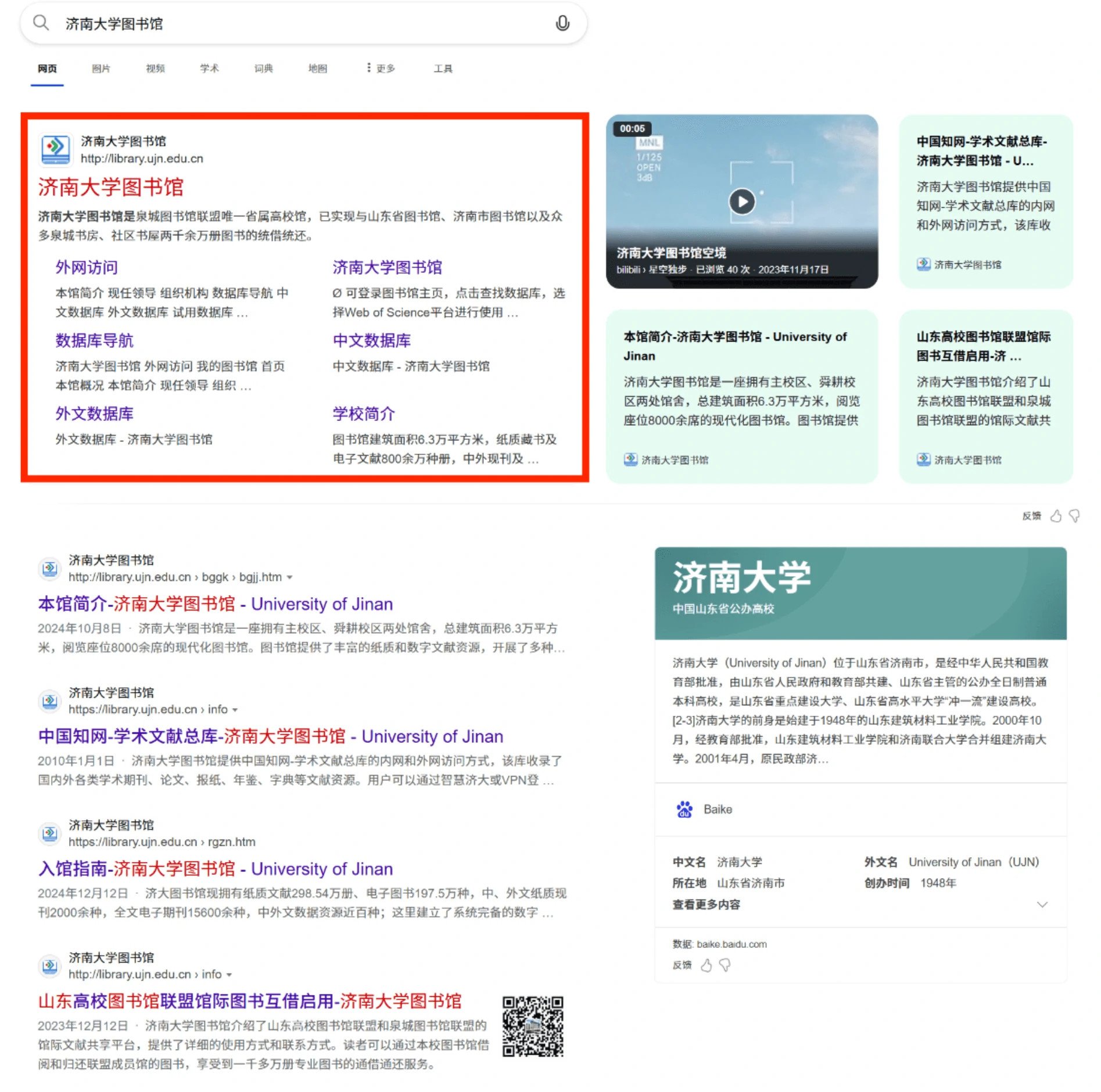The width and height of the screenshot is (1101, 1092).
Task: Click the library icon in the 山东高校图书馆联盟 card
Action: pos(923,459)
